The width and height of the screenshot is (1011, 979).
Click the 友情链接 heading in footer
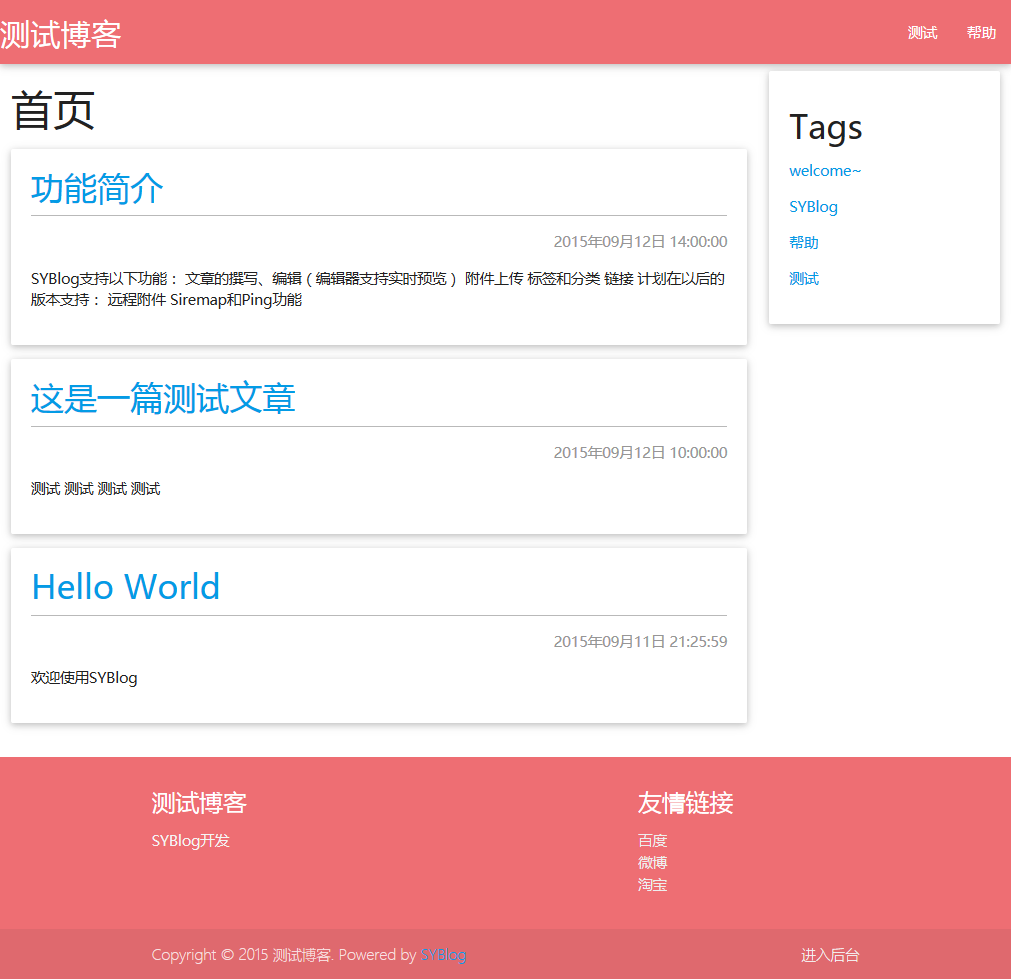click(x=685, y=803)
